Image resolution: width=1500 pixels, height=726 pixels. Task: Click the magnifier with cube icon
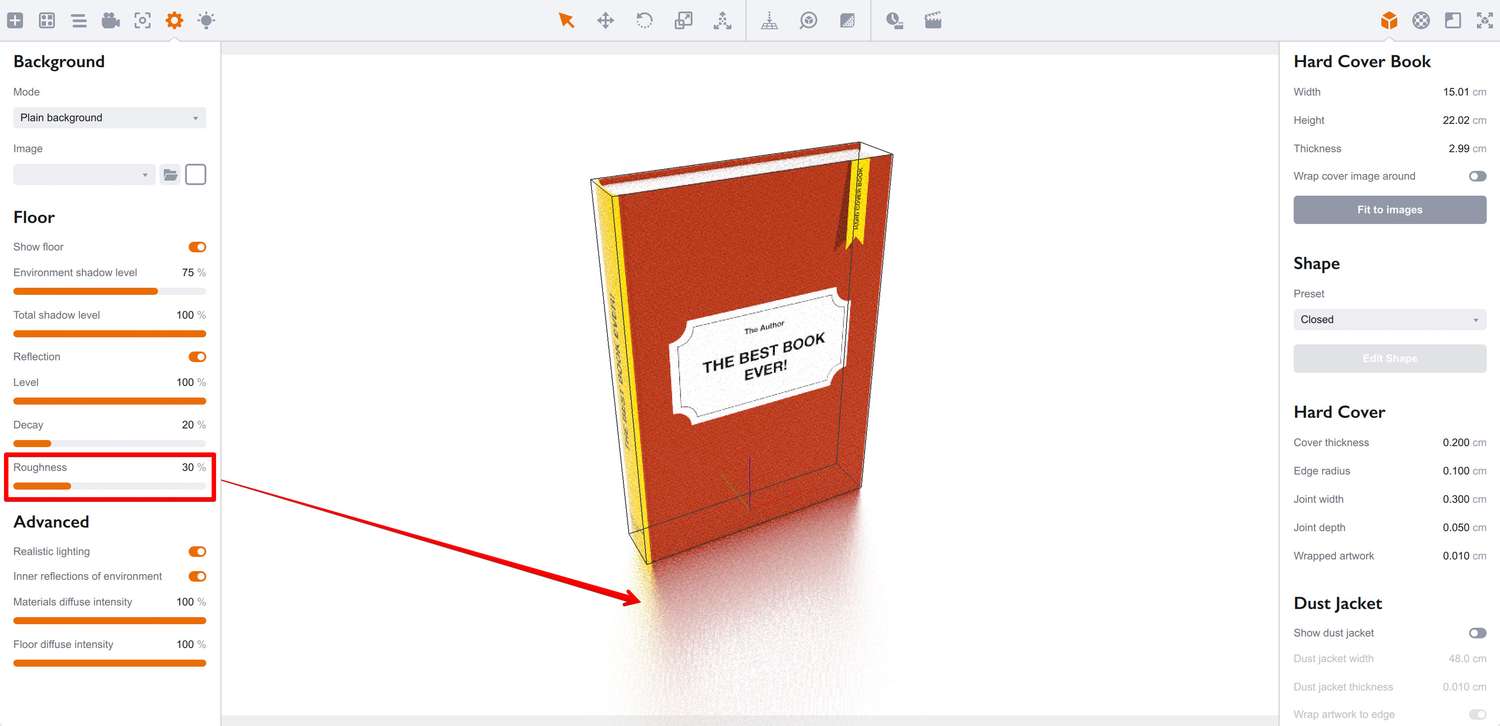tap(808, 20)
